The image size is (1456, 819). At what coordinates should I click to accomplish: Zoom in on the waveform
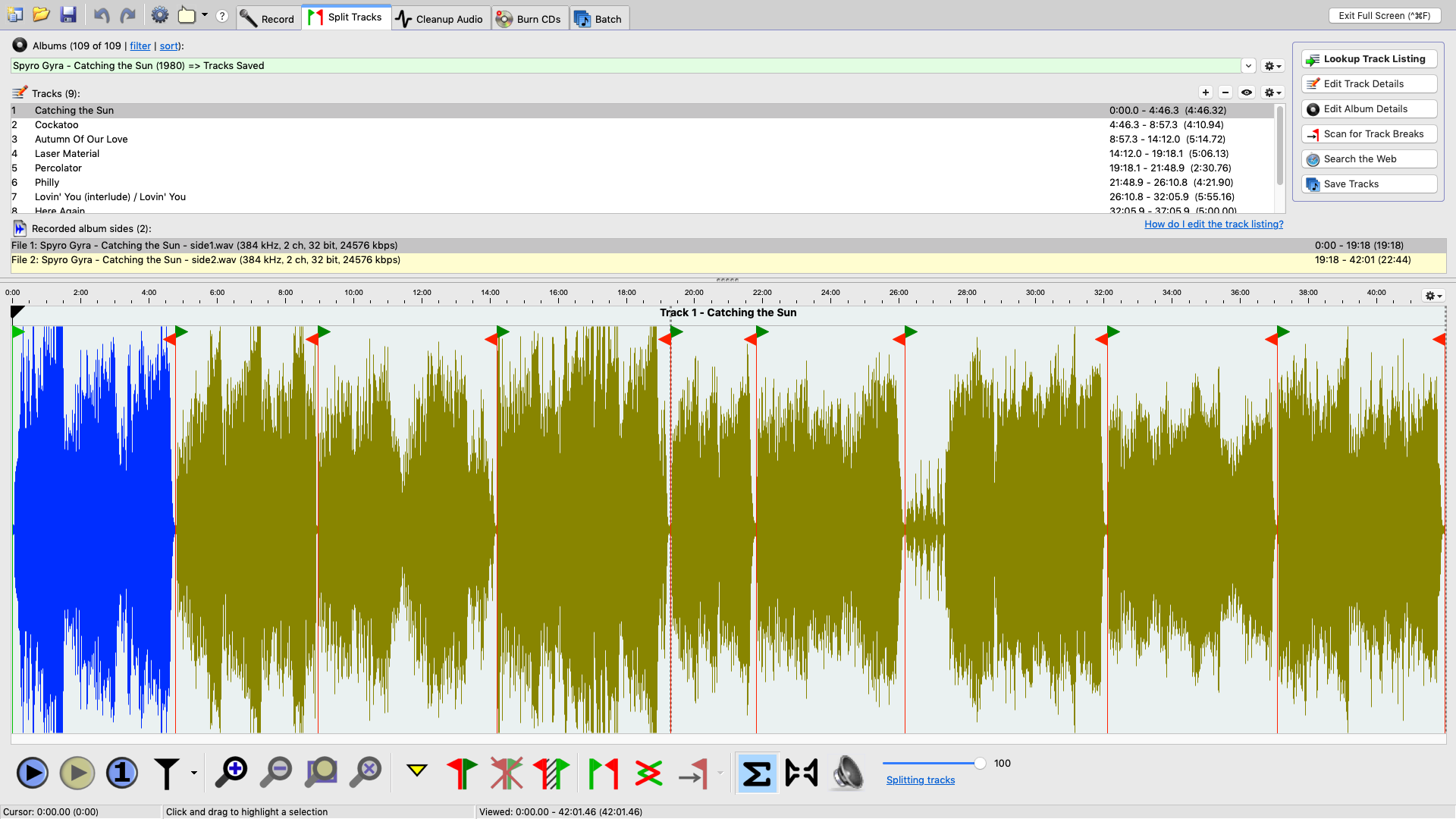231,773
